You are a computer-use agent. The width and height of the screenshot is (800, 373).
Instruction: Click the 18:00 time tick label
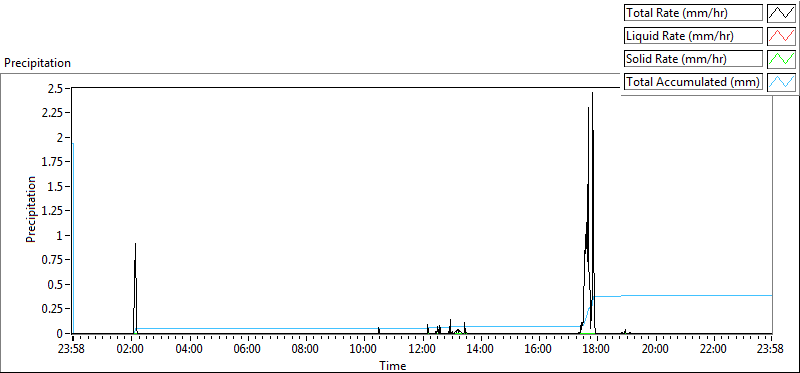(596, 350)
